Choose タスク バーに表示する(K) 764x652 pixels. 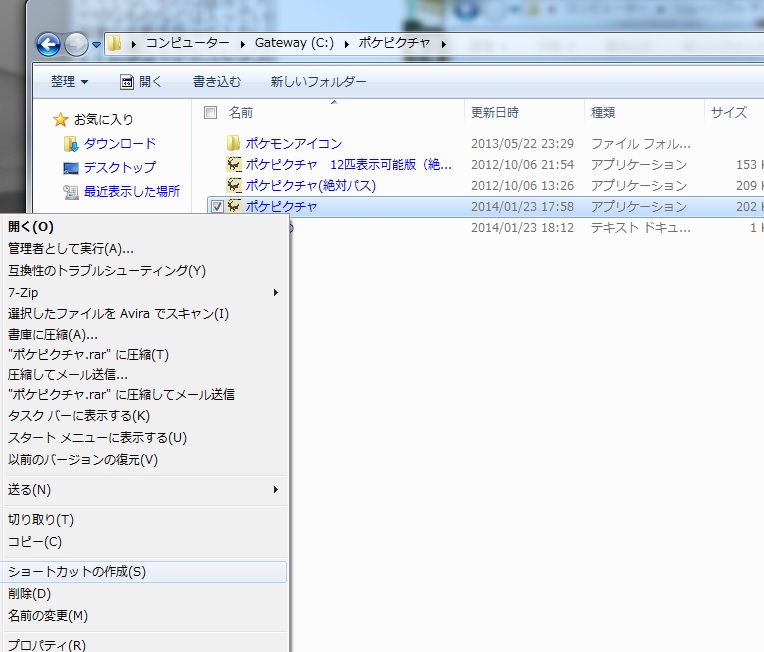coord(145,416)
